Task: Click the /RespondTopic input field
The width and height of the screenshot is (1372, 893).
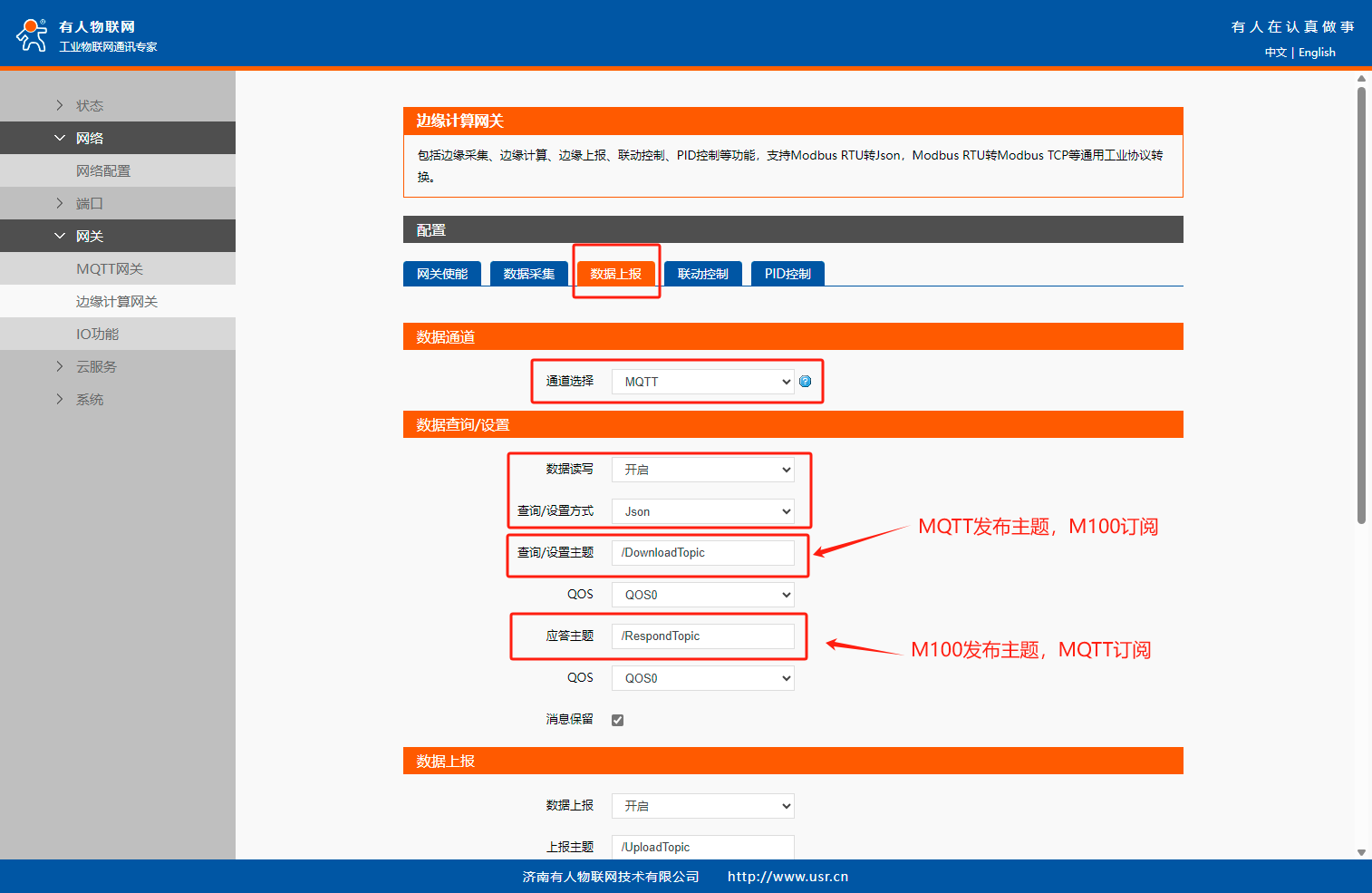Action: [x=702, y=636]
